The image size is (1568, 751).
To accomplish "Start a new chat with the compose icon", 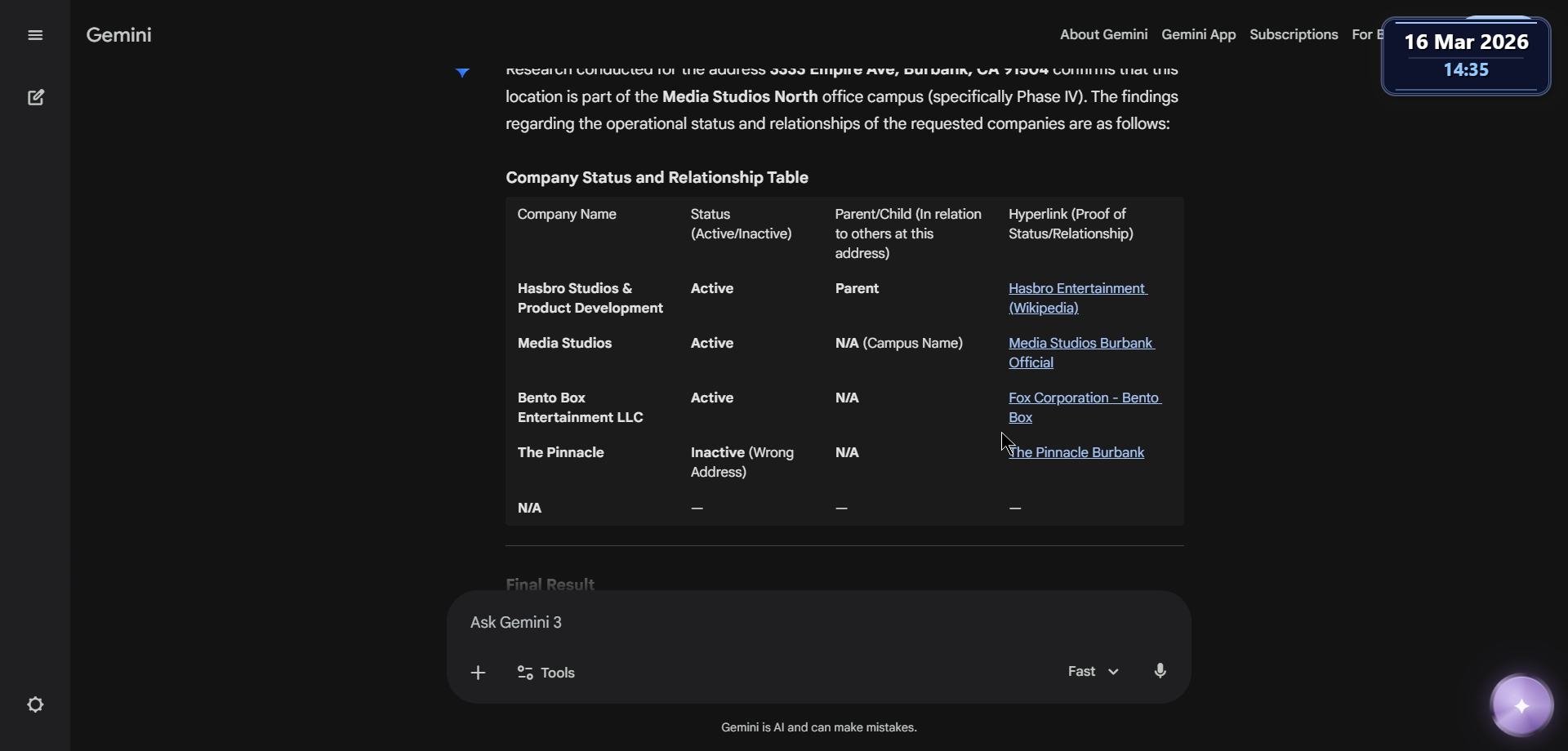I will tap(36, 98).
